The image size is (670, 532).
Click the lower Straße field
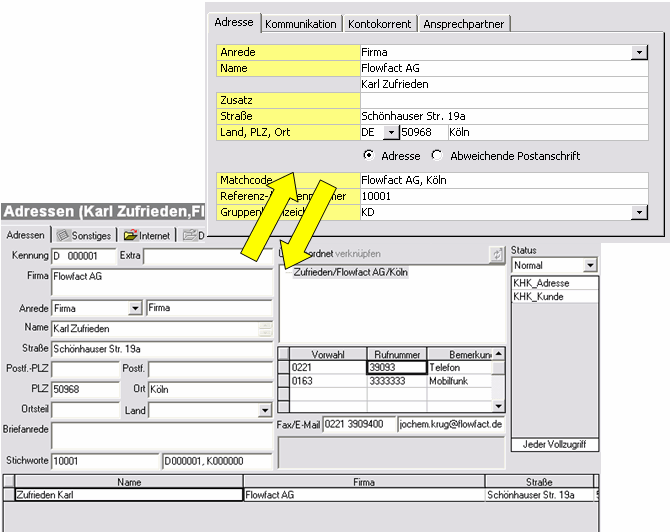(162, 349)
